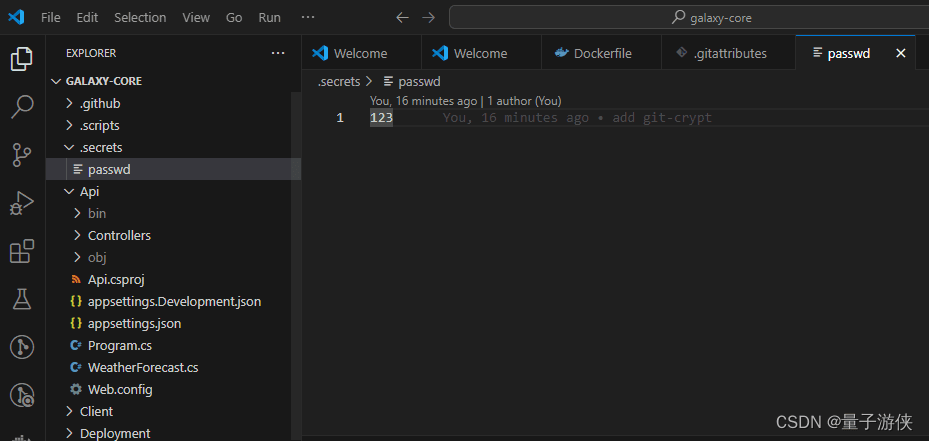The height and width of the screenshot is (441, 929).
Task: Click line number 1 in gutter
Action: coord(339,118)
